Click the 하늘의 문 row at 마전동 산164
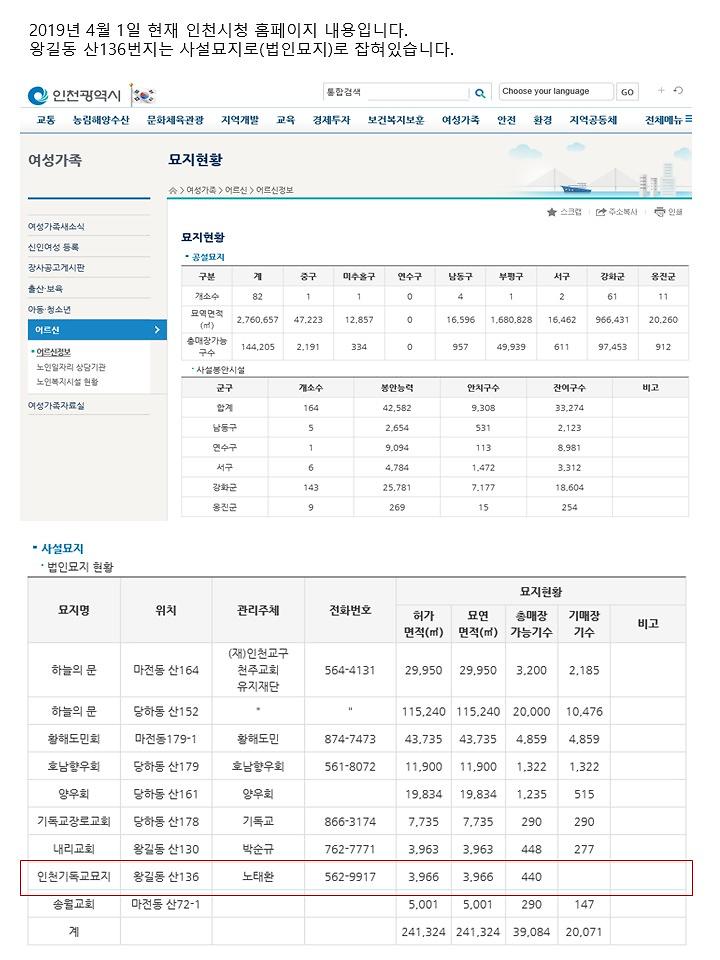 pos(356,670)
